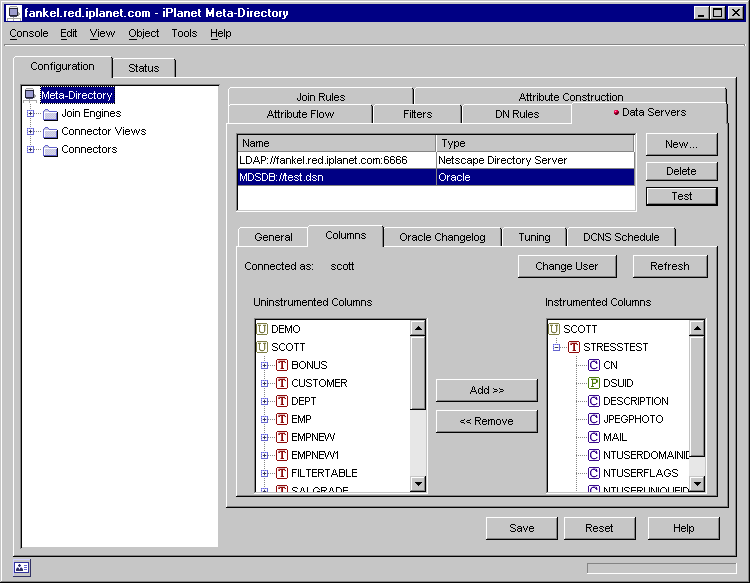Expand the Connectors tree node
750x583 pixels.
click(31, 150)
